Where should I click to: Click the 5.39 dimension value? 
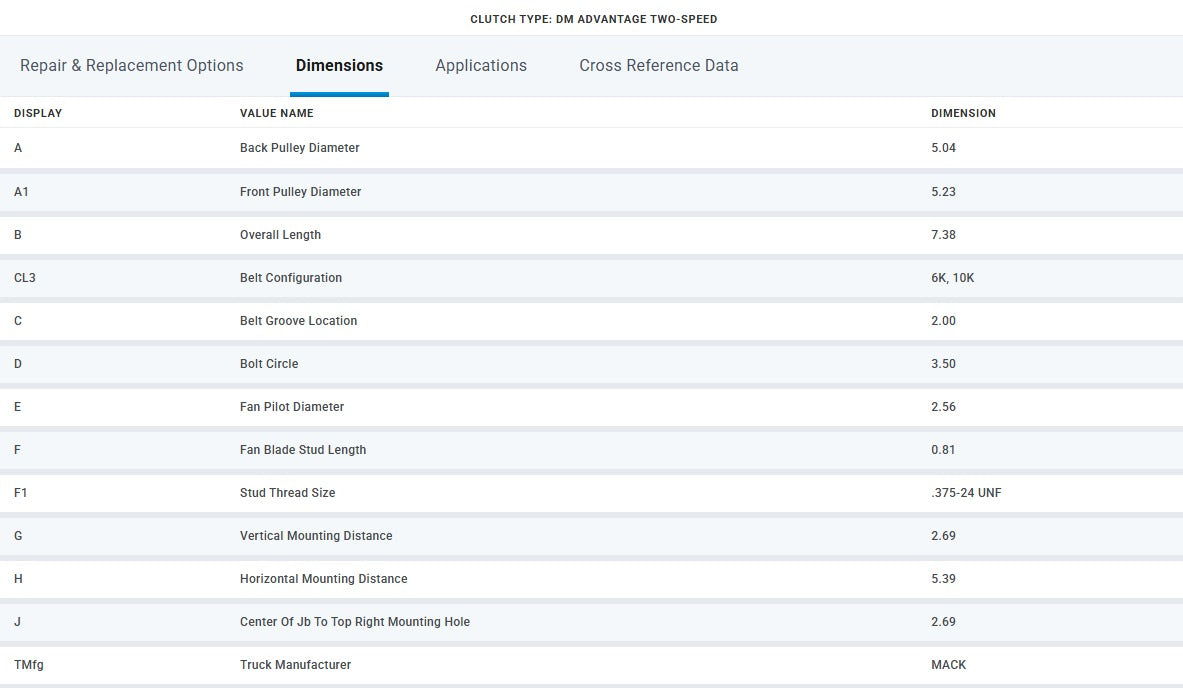[943, 579]
